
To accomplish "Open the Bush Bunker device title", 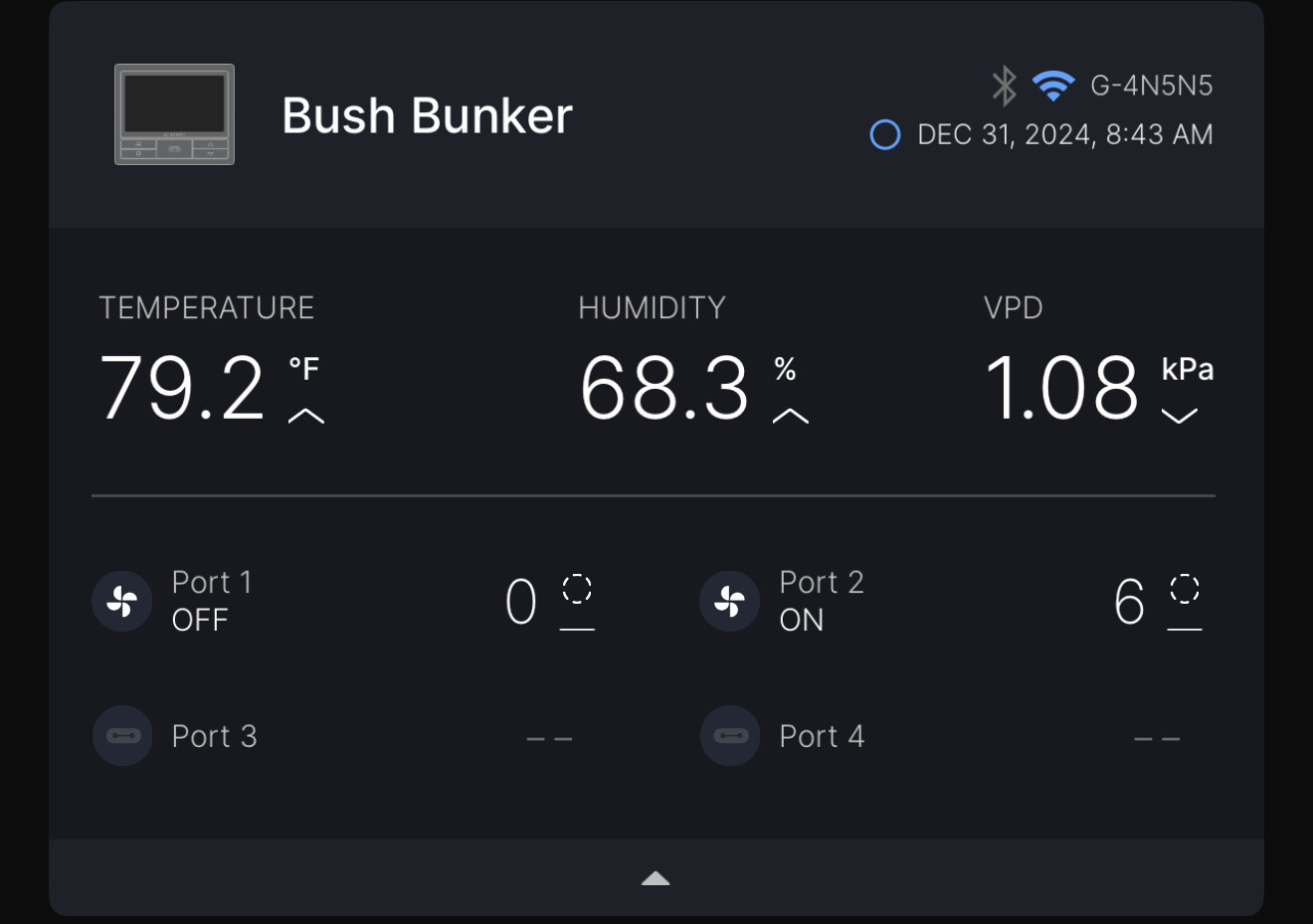I will pyautogui.click(x=427, y=115).
